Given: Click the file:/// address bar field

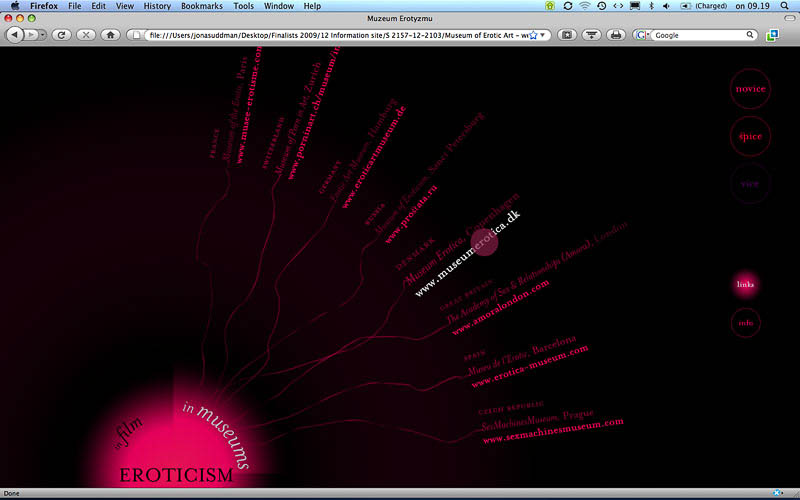Looking at the screenshot, I should tap(338, 35).
